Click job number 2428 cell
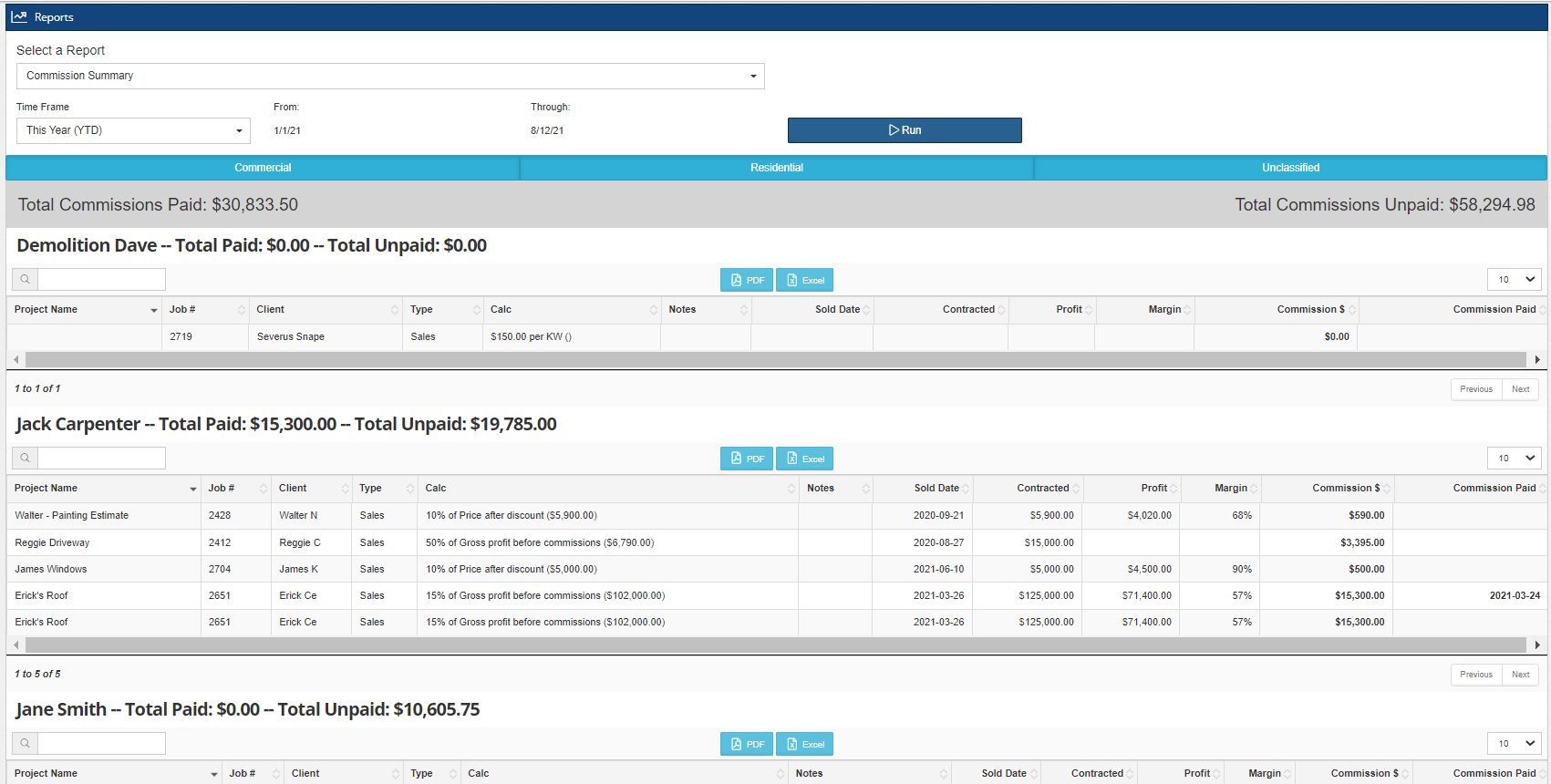 coord(236,516)
